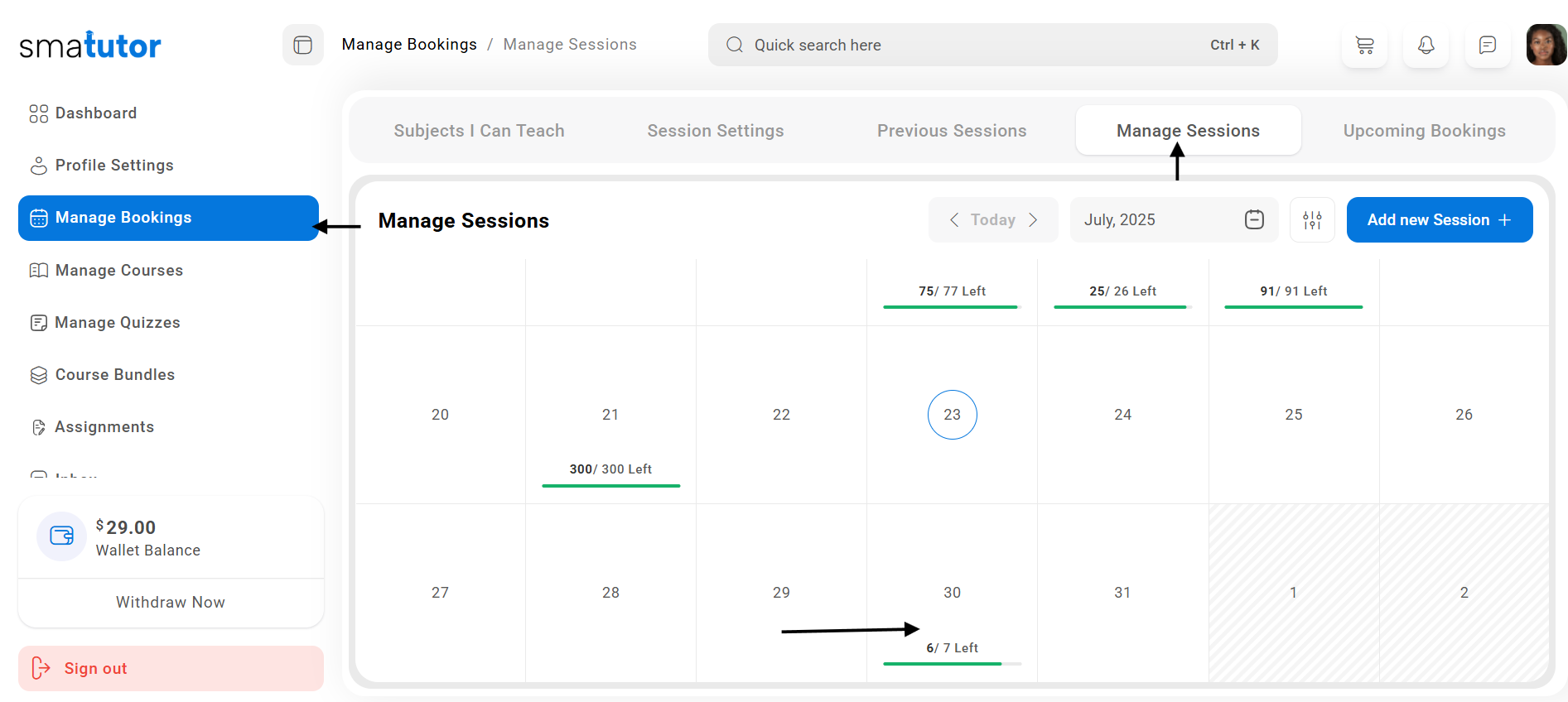Open the session filter settings icon
The width and height of the screenshot is (1568, 702).
1312,220
